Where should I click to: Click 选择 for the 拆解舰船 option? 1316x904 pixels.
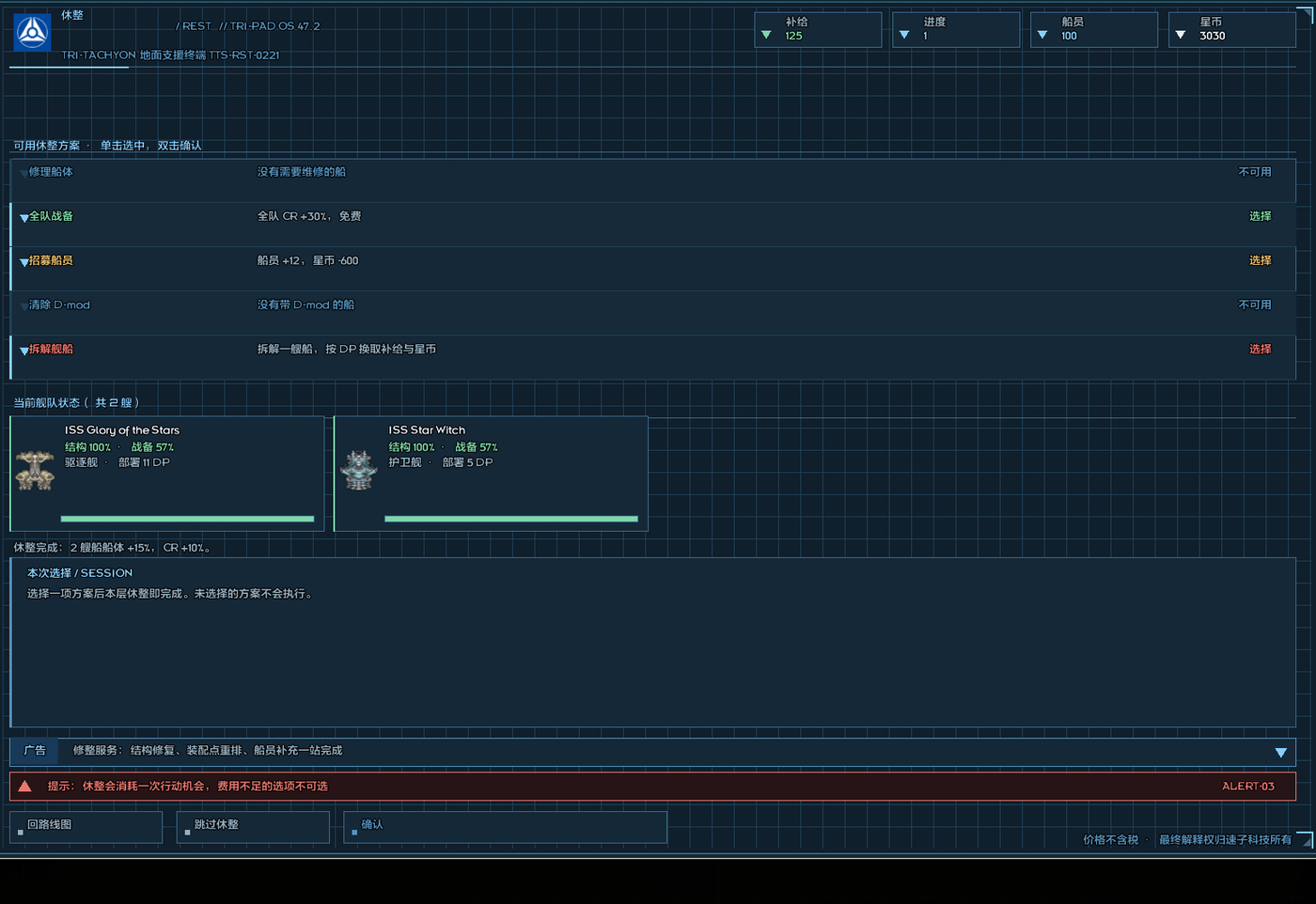(x=1260, y=349)
